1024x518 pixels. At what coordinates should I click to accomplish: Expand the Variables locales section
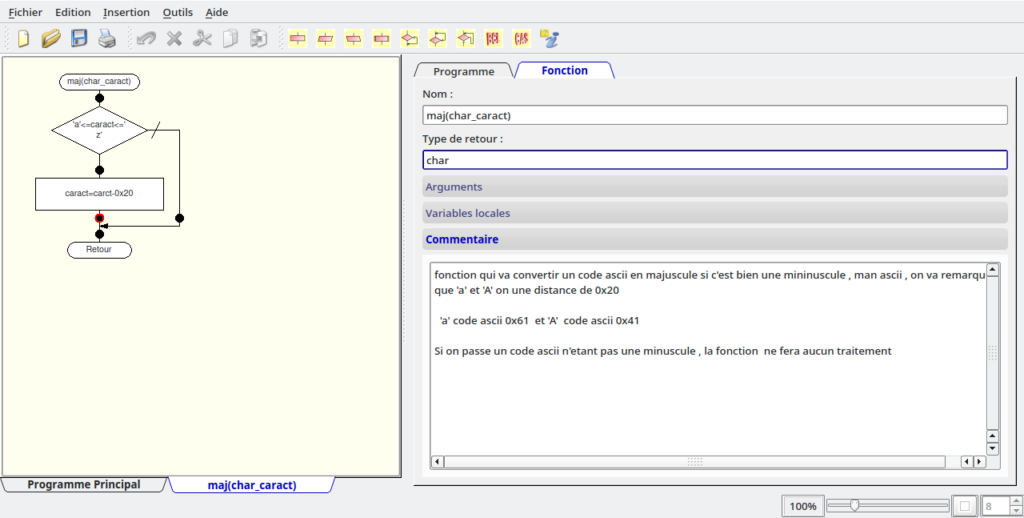pos(714,213)
